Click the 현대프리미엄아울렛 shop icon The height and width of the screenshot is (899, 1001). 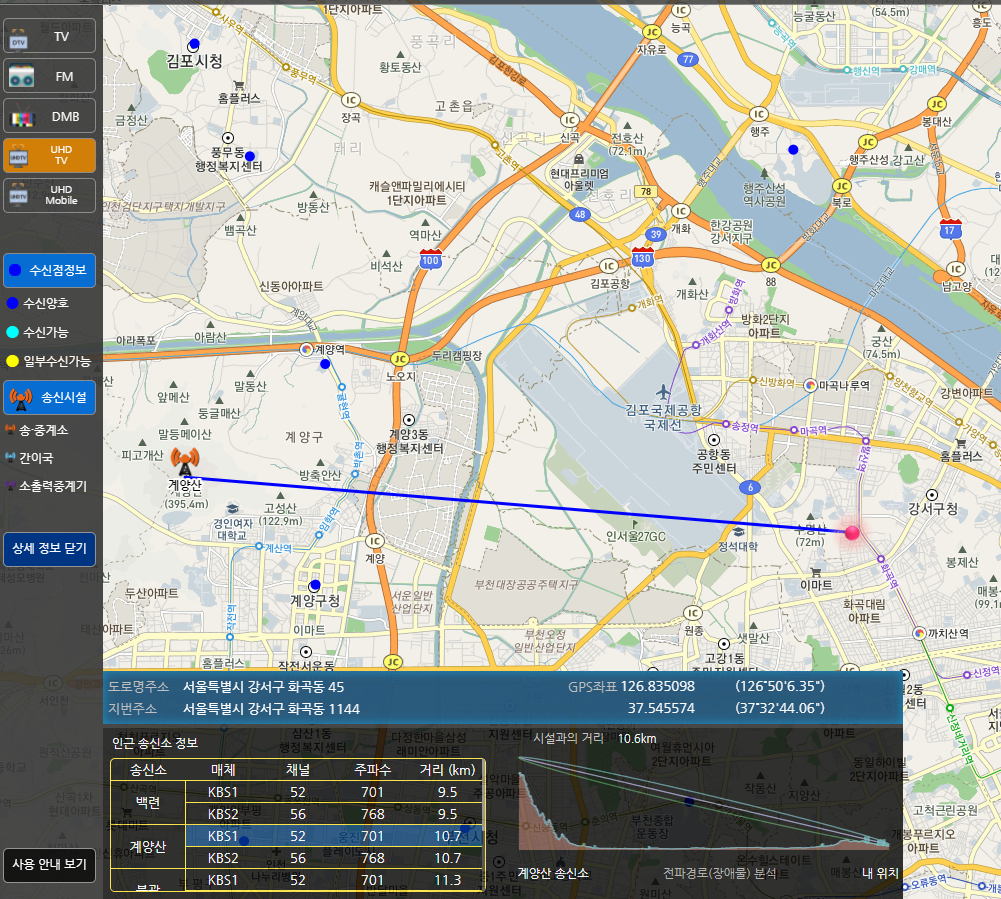click(x=579, y=158)
